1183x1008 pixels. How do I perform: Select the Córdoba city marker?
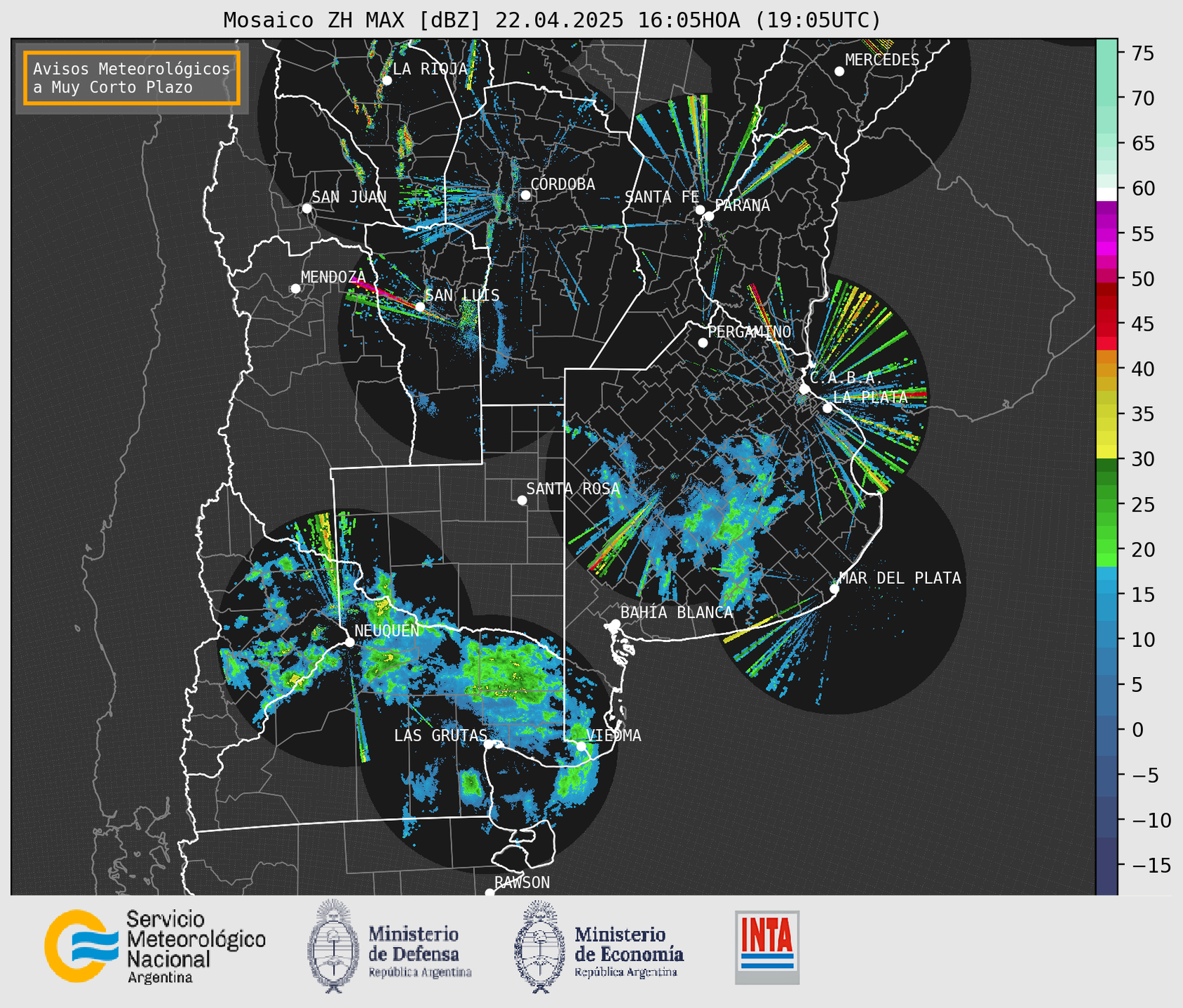525,195
